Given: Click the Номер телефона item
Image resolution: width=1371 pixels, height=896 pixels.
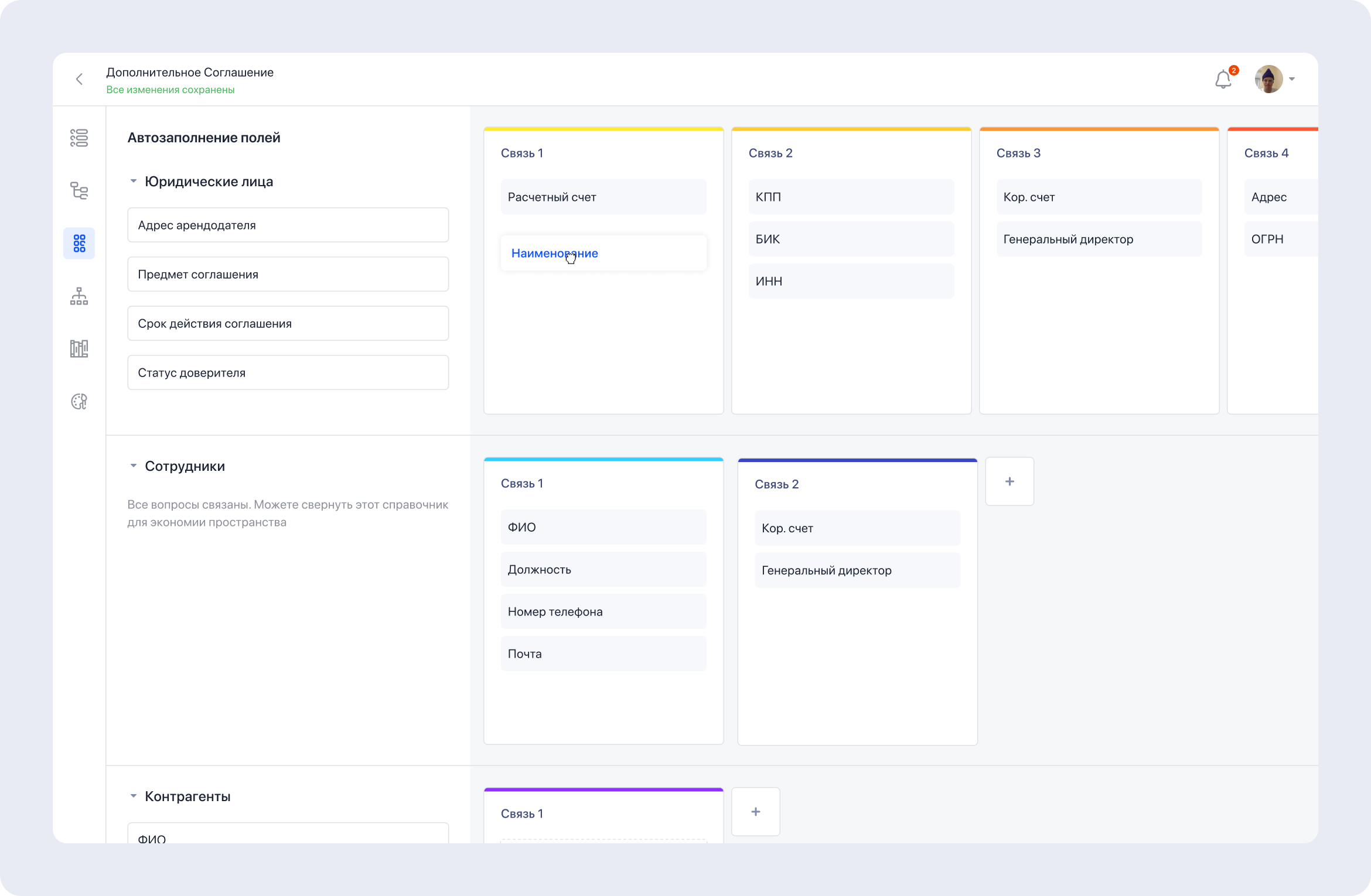Looking at the screenshot, I should [x=603, y=611].
